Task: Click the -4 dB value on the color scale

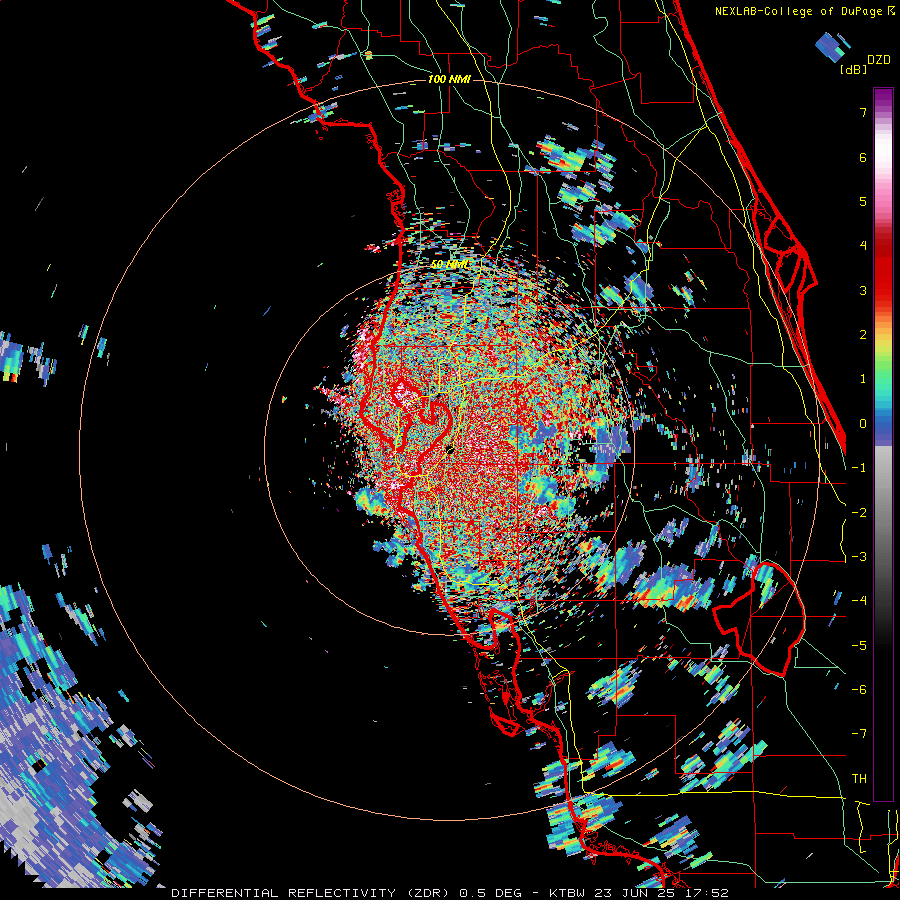Action: pyautogui.click(x=860, y=601)
